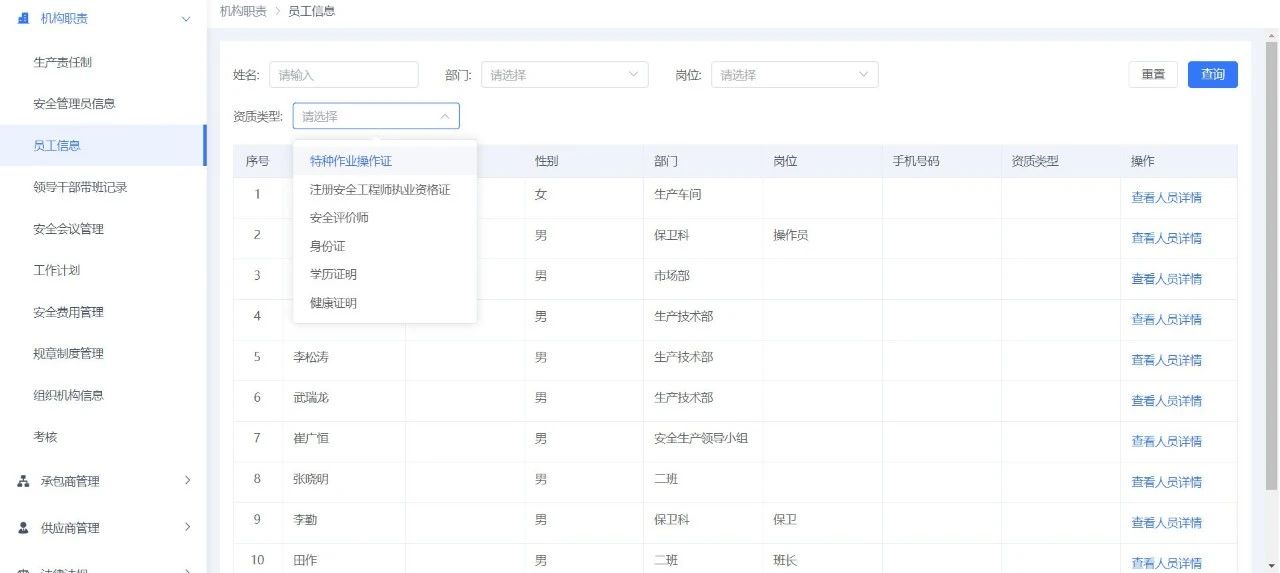Expand the 供应商管理 submenu arrow
Viewport: 1280px width, 573px height.
(187, 527)
